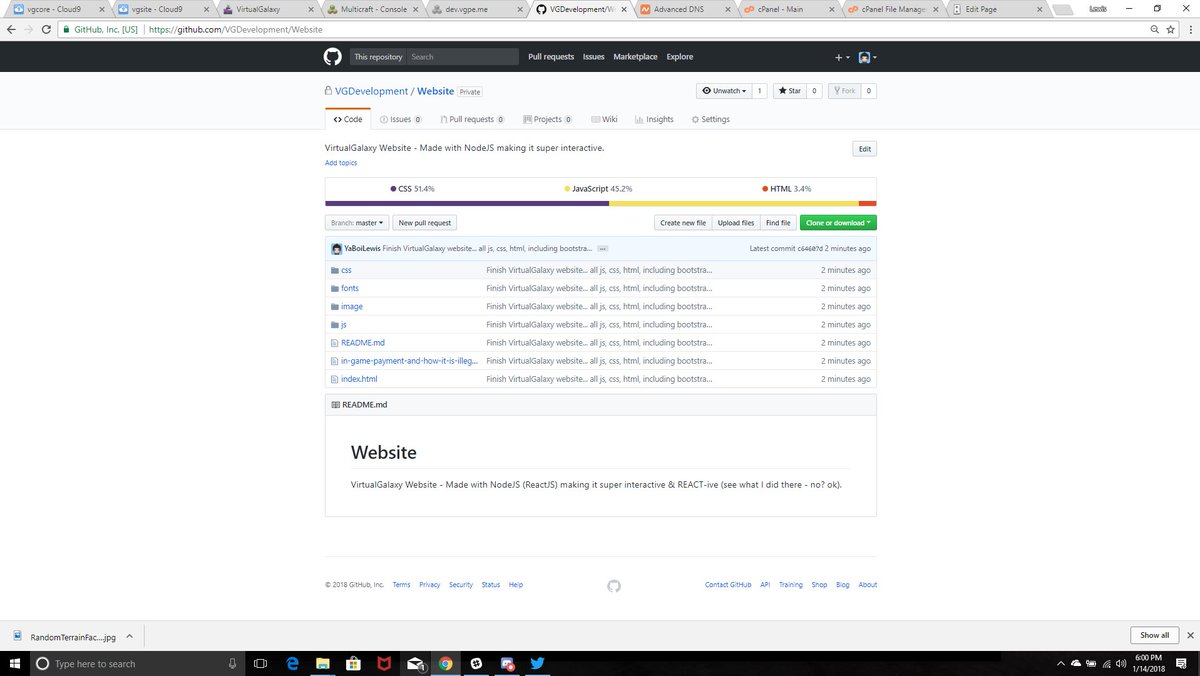Open the Windows Start menu

pos(14,663)
